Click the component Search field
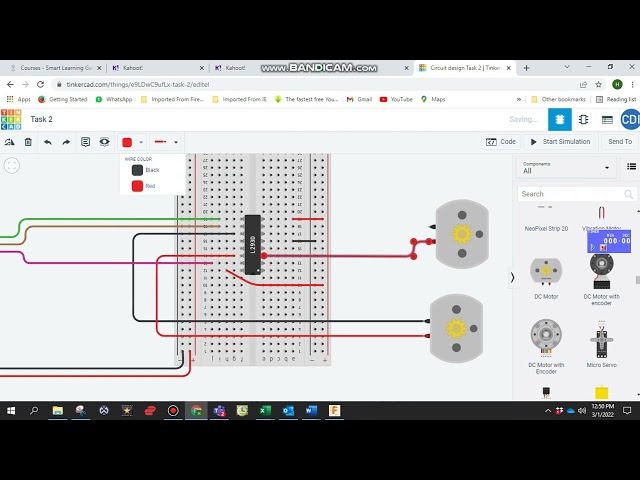Image resolution: width=640 pixels, height=480 pixels. coord(576,194)
